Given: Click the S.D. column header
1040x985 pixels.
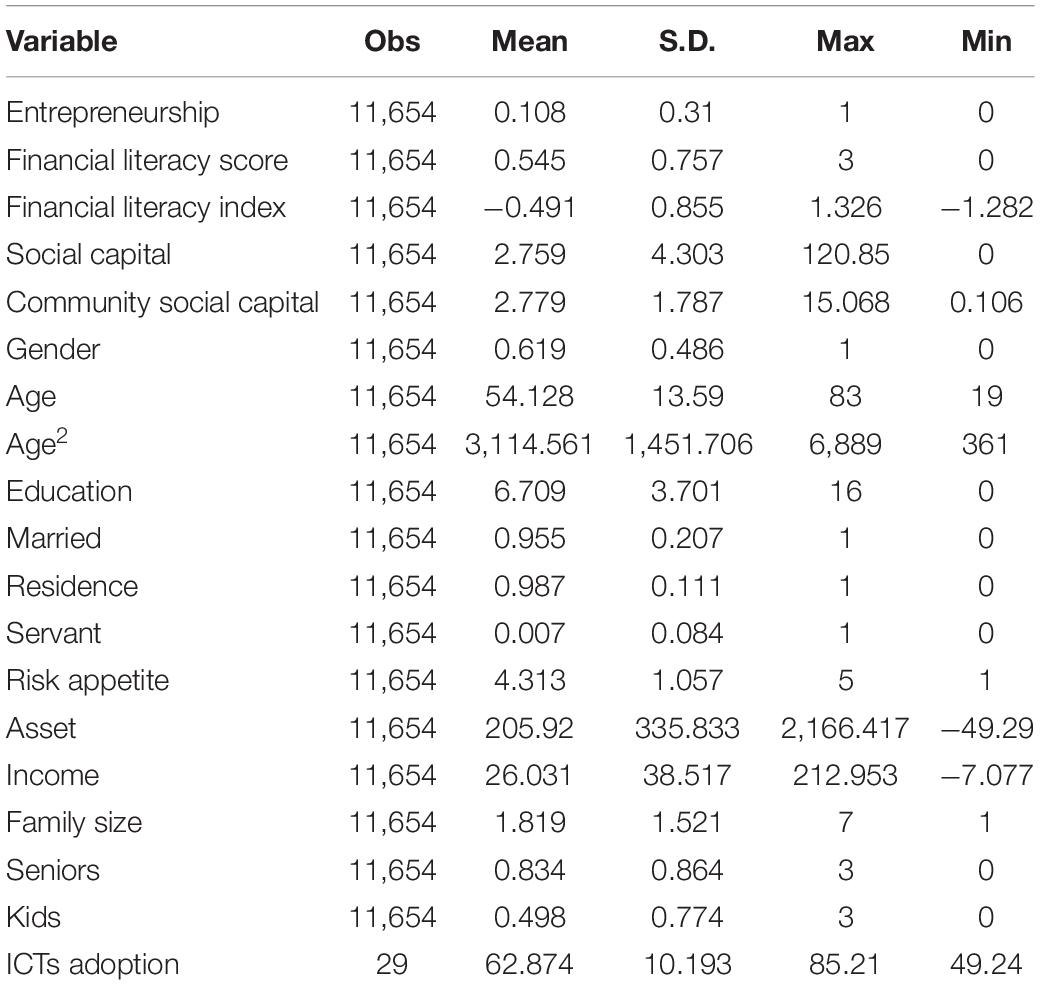Looking at the screenshot, I should coord(686,41).
